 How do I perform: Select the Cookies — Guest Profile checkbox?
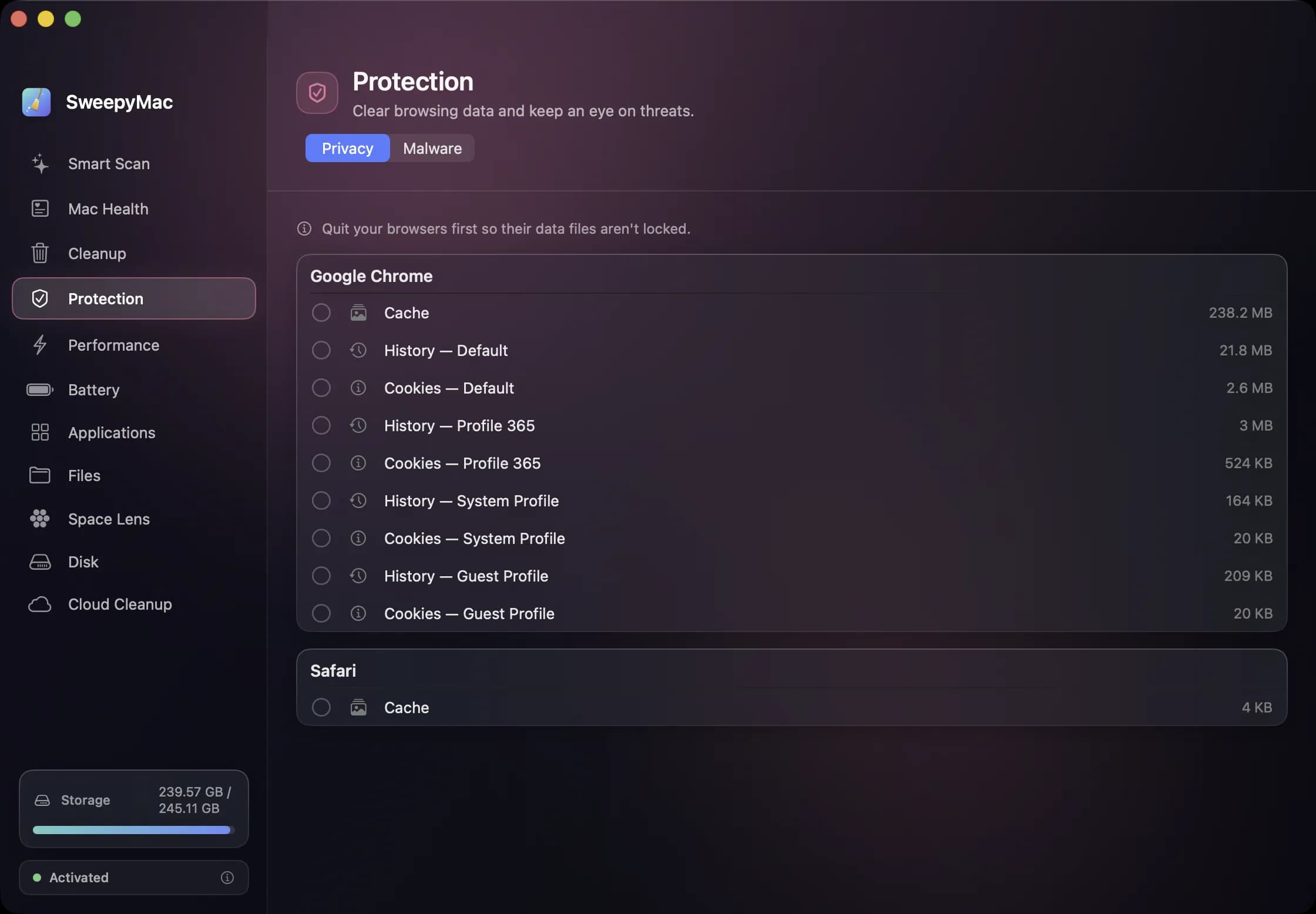click(321, 614)
